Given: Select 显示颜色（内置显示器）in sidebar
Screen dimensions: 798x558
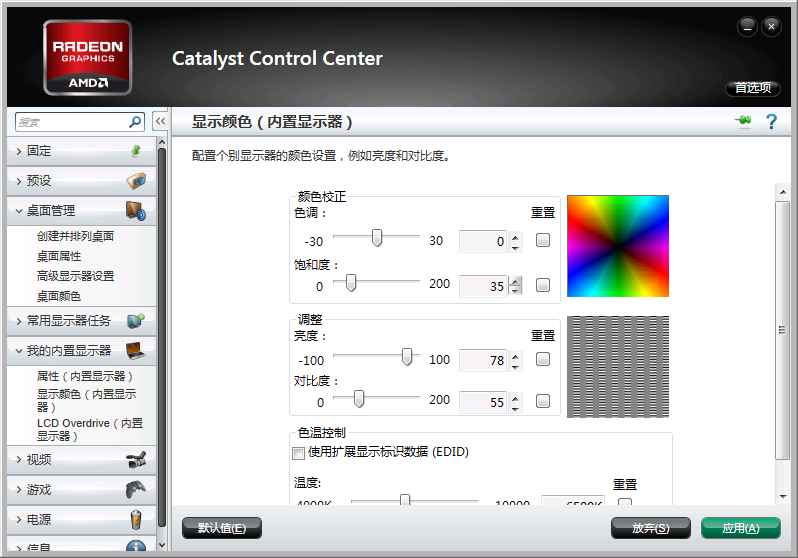Looking at the screenshot, I should click(87, 400).
